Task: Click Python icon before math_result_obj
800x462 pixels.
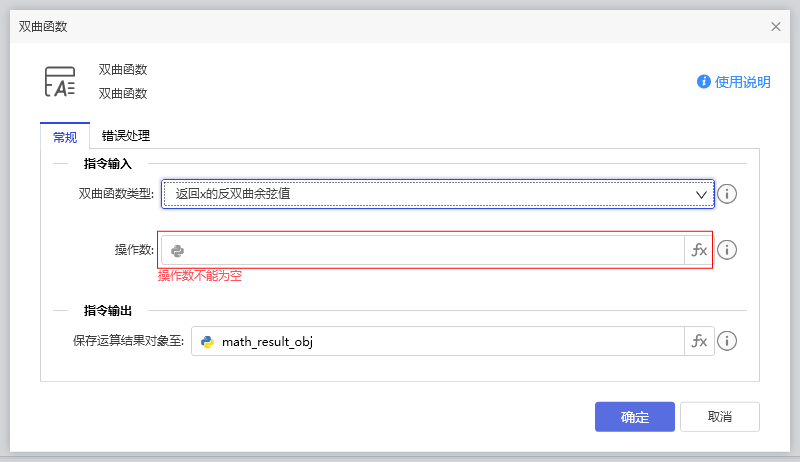Action: click(x=208, y=341)
